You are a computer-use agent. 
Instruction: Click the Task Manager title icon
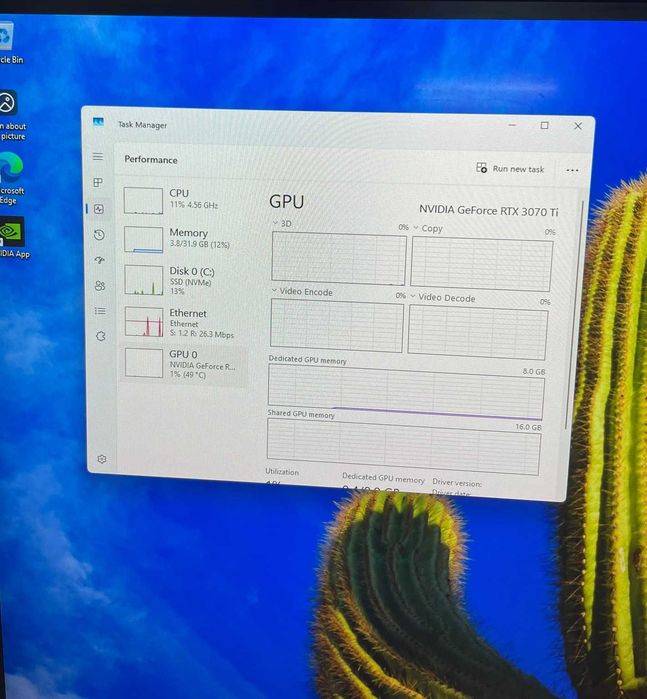[x=98, y=122]
